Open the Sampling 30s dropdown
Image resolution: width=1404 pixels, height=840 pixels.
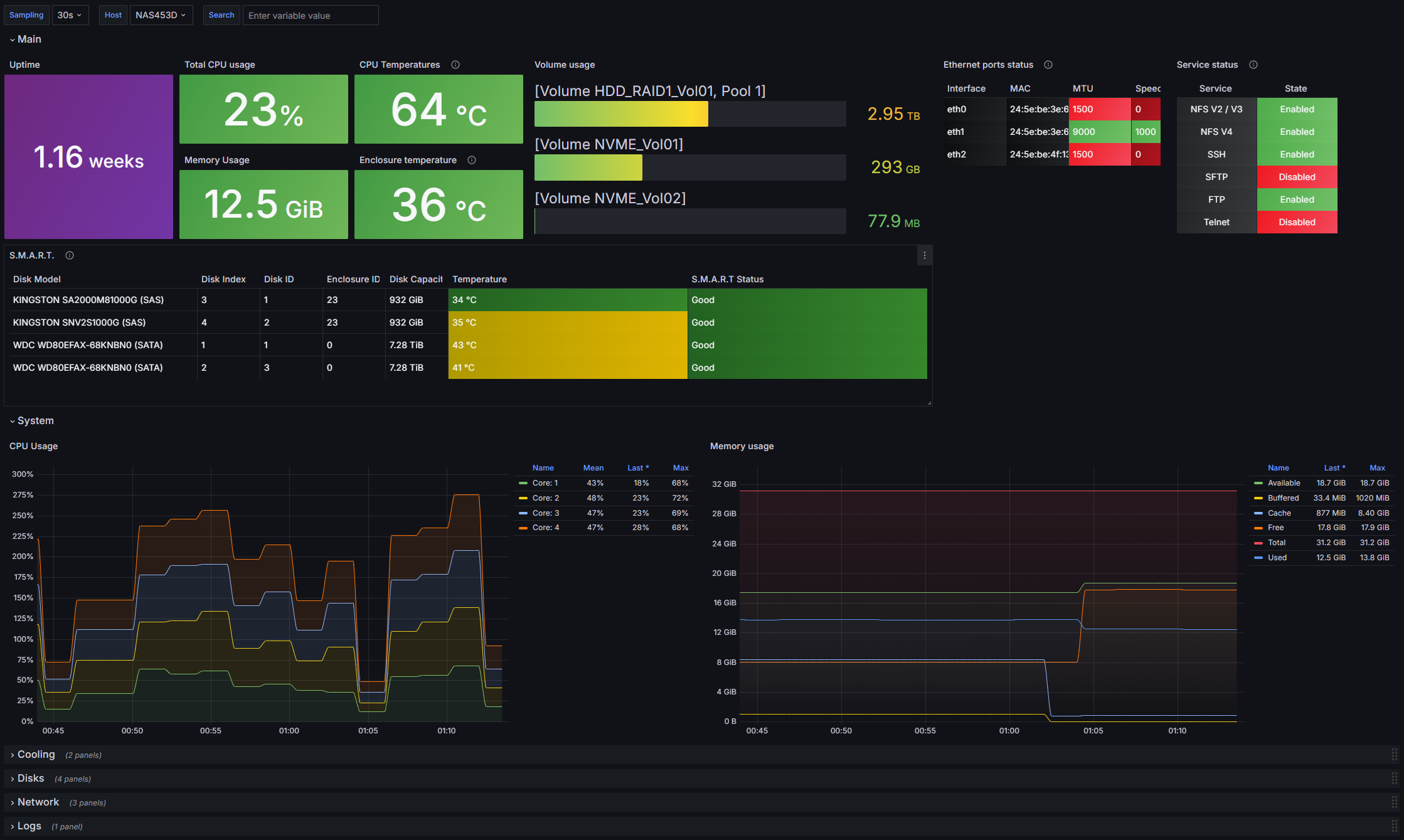70,15
